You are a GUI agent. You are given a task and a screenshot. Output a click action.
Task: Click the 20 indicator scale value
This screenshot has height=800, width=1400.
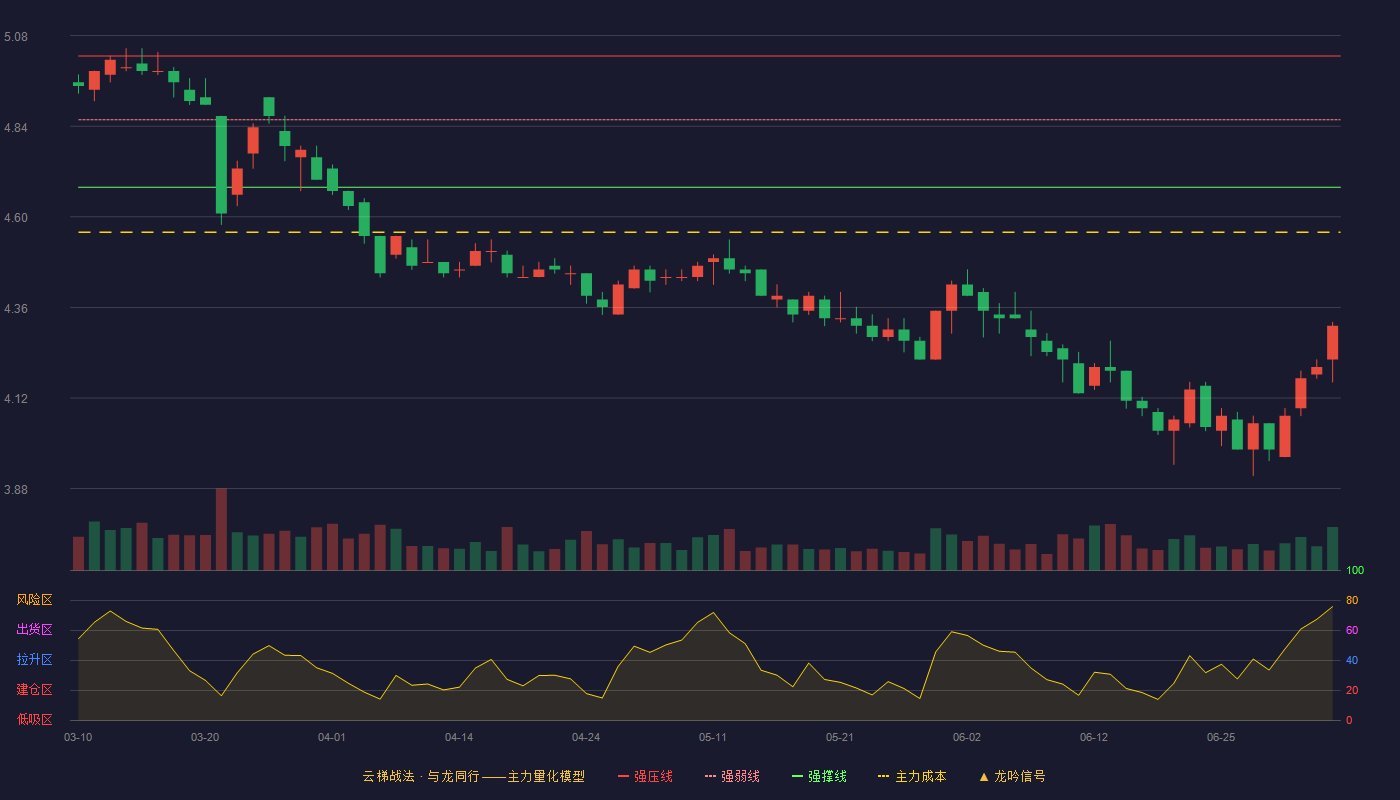[x=1352, y=690]
